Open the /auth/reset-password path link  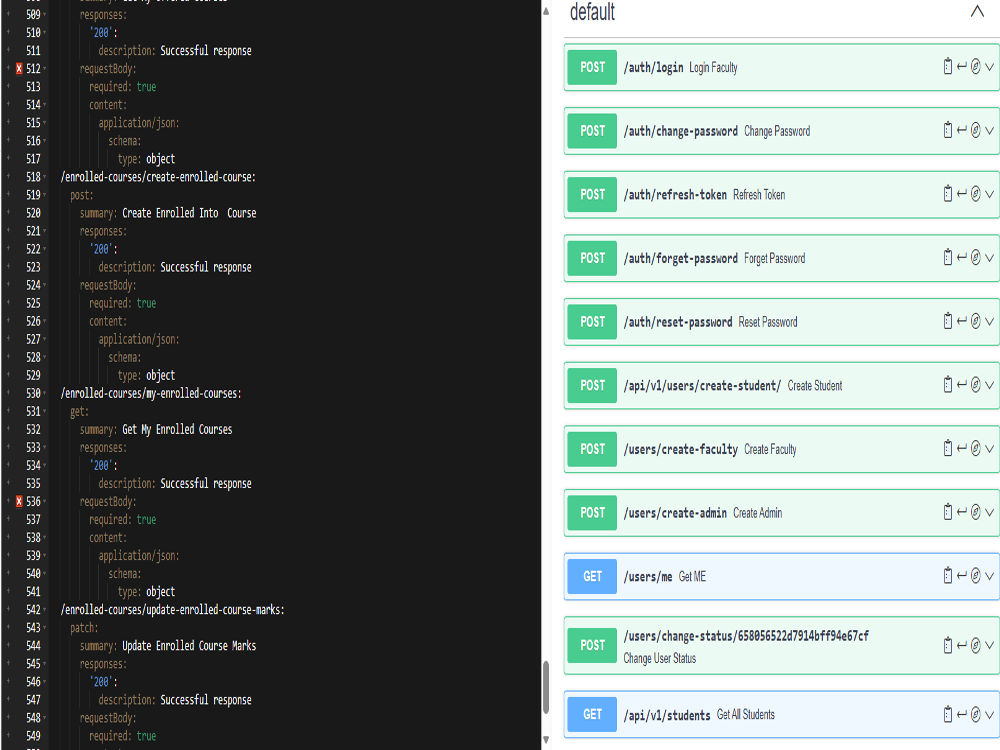(x=677, y=322)
